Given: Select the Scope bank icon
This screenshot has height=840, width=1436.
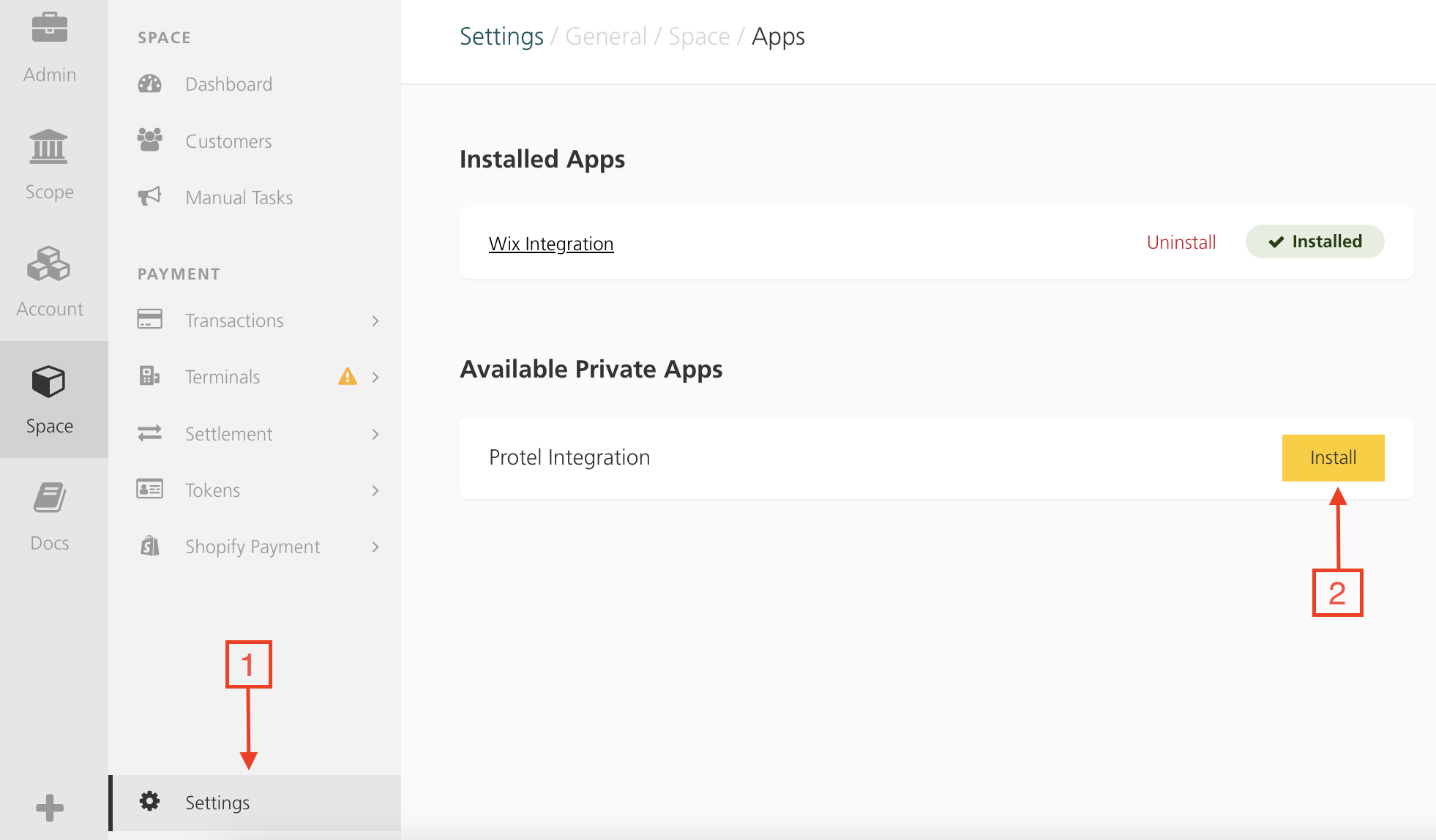Looking at the screenshot, I should tap(49, 146).
